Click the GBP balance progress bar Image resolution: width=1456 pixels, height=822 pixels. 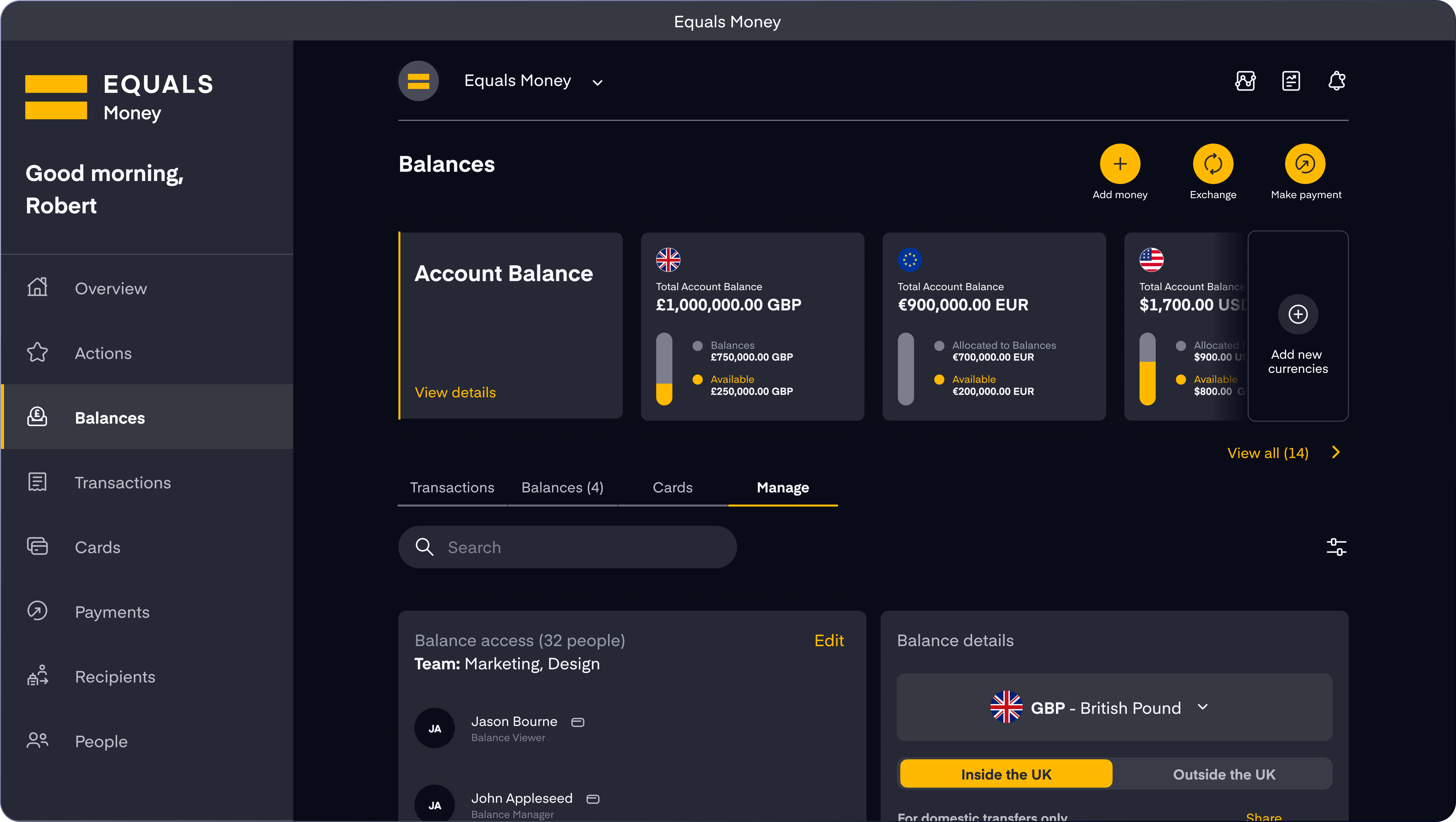(664, 369)
